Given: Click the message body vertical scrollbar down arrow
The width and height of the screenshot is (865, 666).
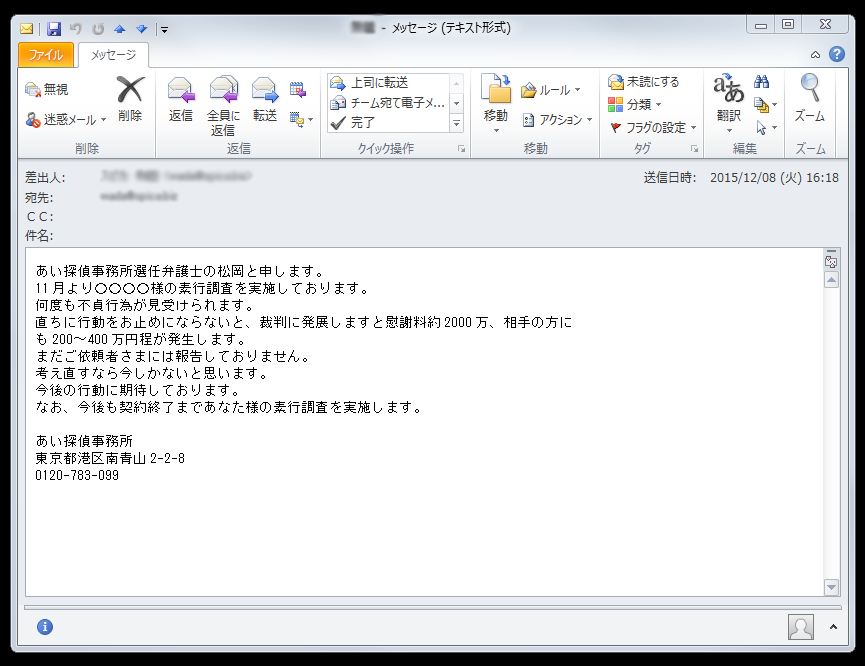Looking at the screenshot, I should 831,587.
